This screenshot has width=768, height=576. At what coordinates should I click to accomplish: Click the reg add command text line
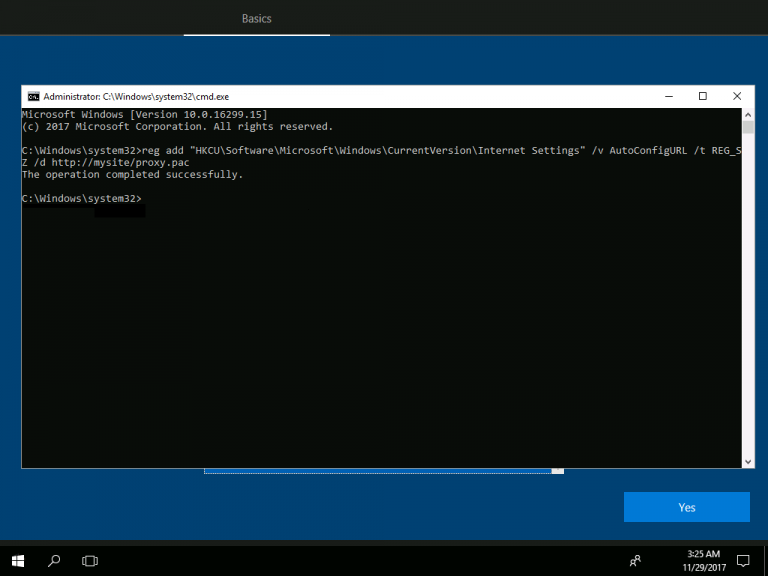pyautogui.click(x=380, y=150)
